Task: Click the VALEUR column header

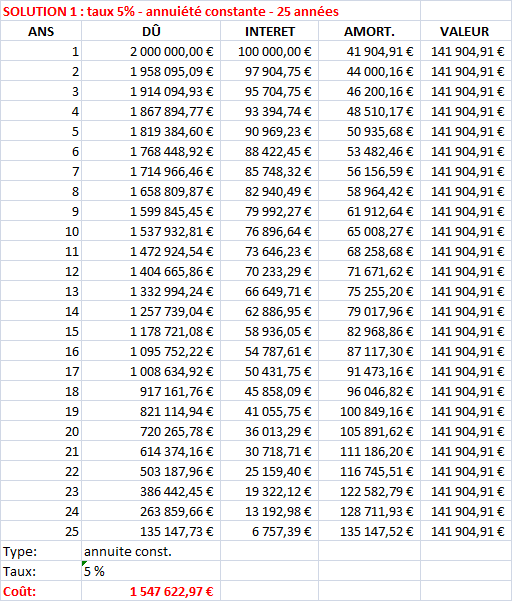Action: [x=464, y=31]
